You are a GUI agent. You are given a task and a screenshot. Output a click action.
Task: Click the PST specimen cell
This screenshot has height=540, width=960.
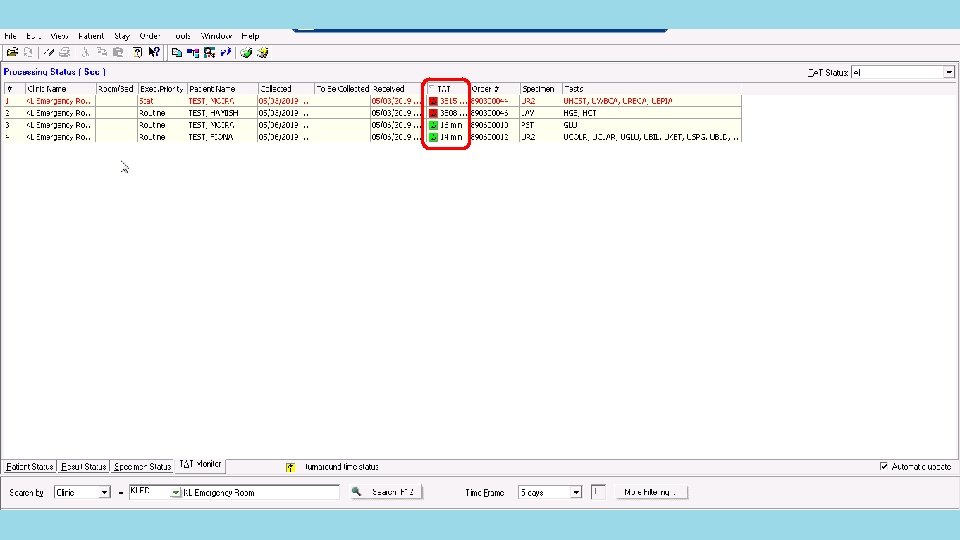541,125
